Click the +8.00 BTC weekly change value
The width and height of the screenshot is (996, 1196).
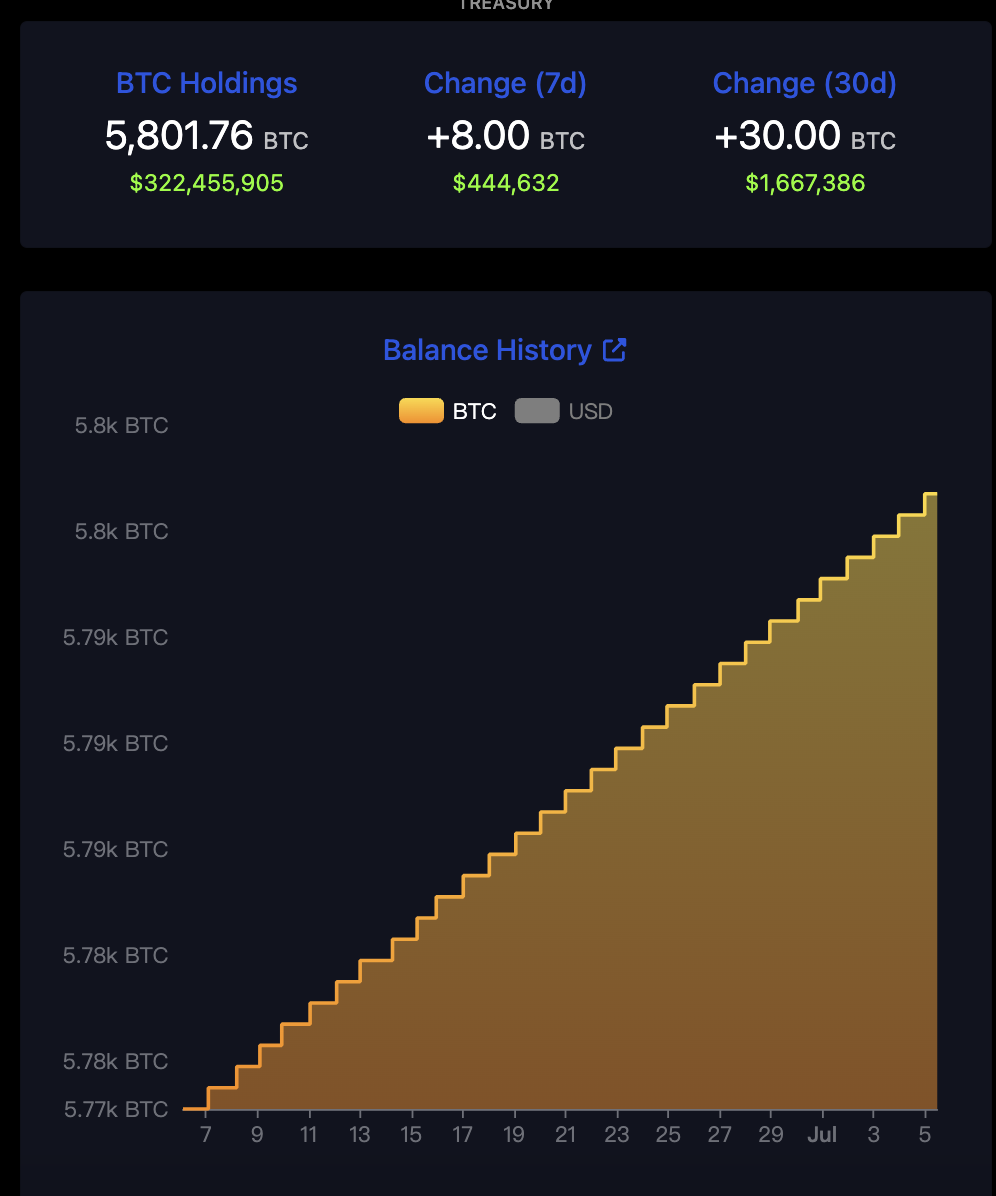(478, 136)
